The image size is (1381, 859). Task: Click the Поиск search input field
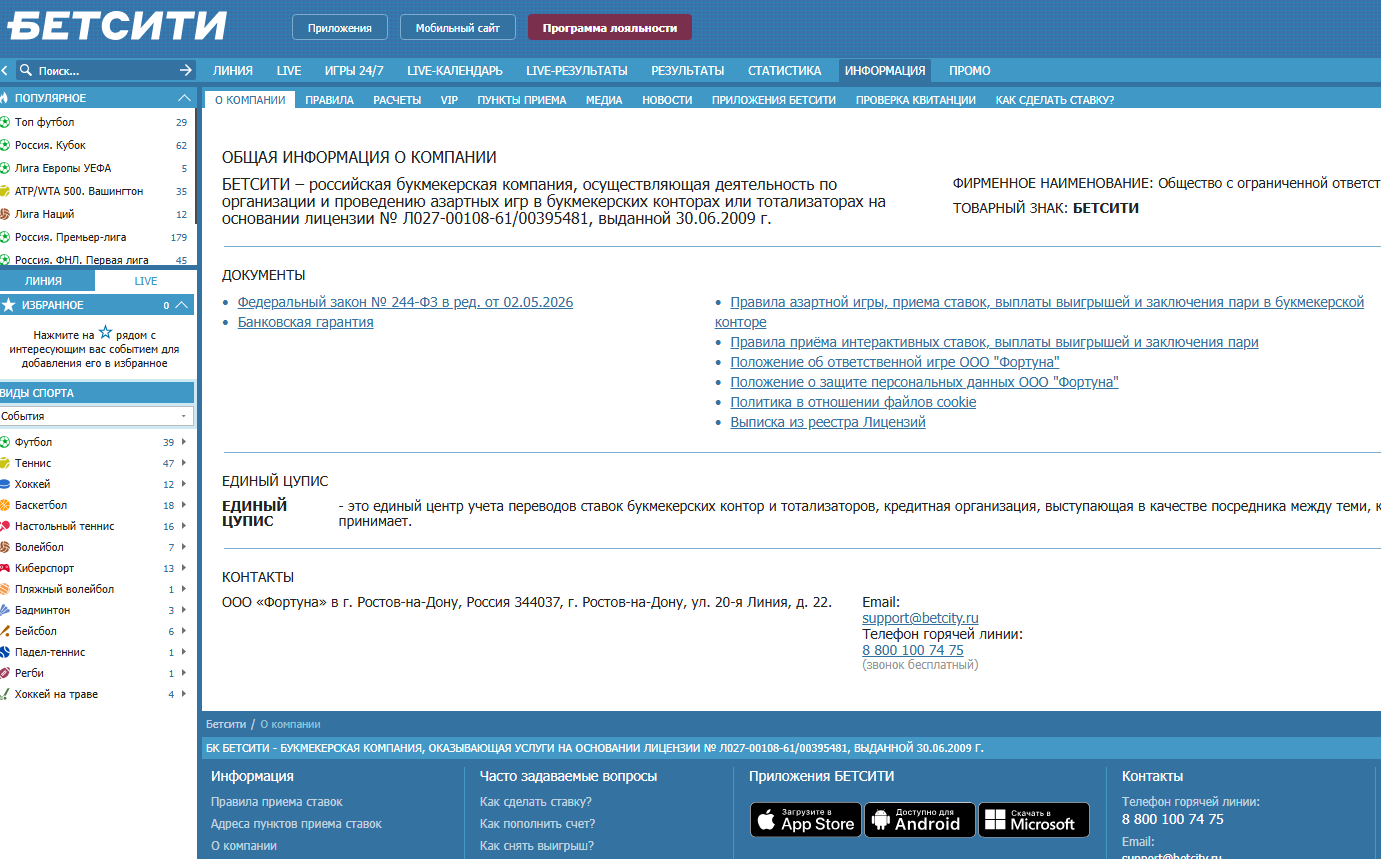pyautogui.click(x=105, y=71)
